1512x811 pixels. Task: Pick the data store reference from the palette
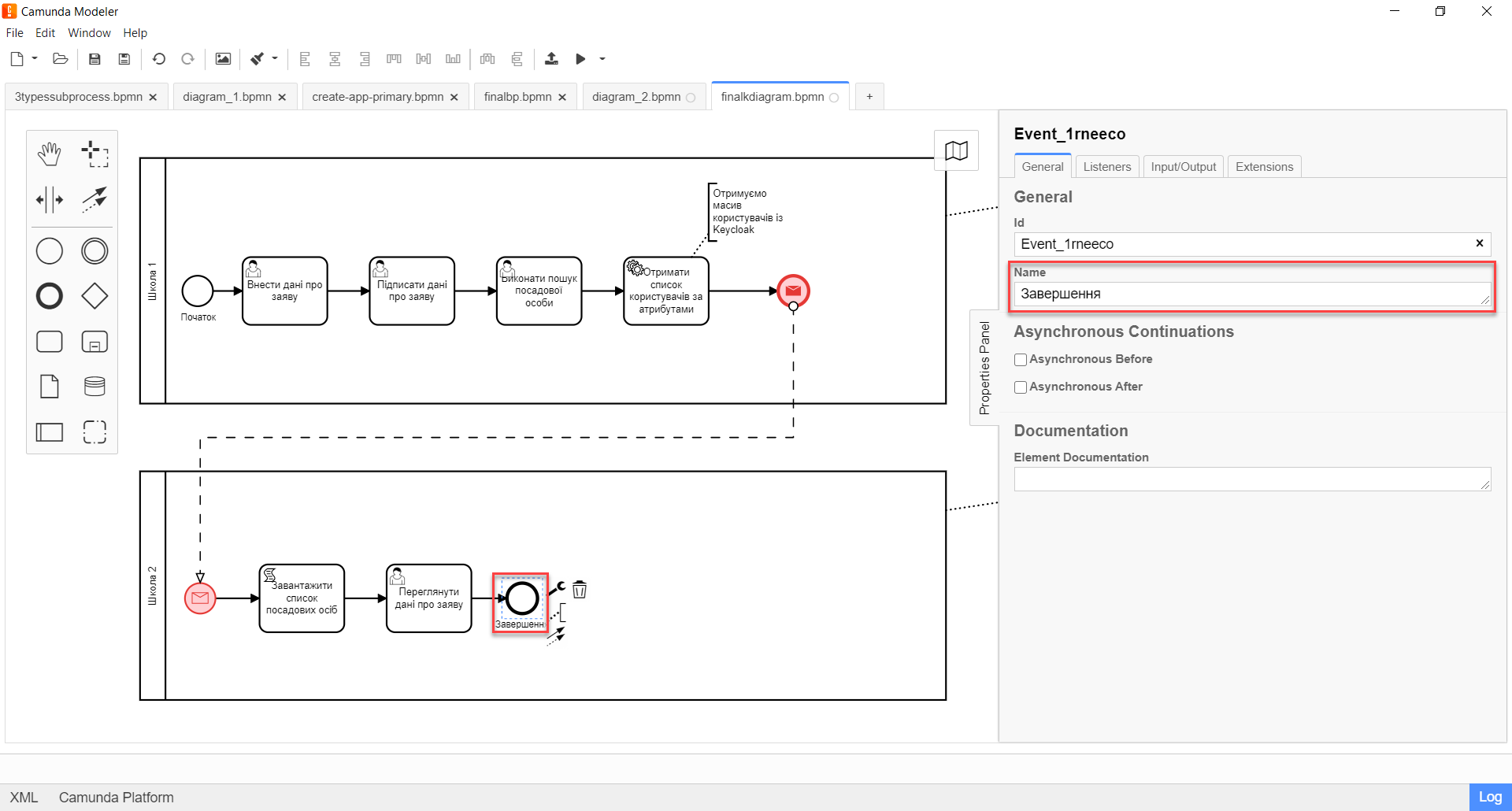click(94, 387)
